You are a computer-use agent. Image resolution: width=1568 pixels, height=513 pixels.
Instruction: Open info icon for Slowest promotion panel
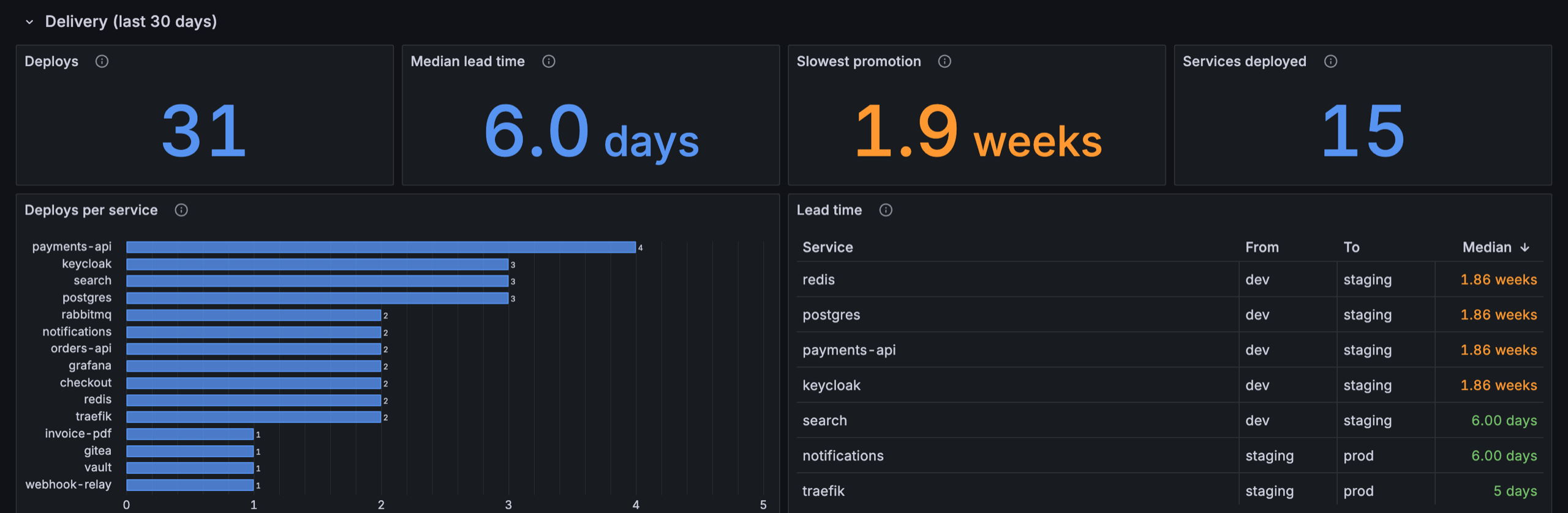point(944,61)
